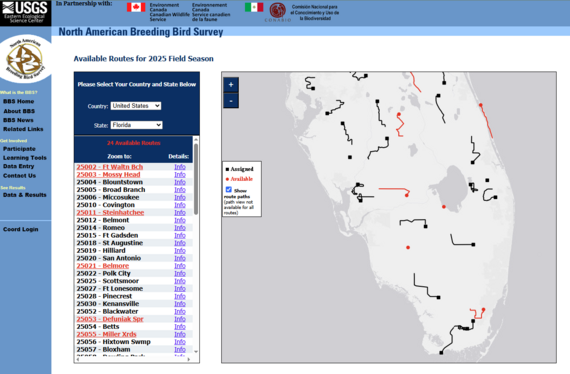The image size is (570, 374).
Task: Open Info for 25056 - Hixtown Swmp
Action: [180, 342]
